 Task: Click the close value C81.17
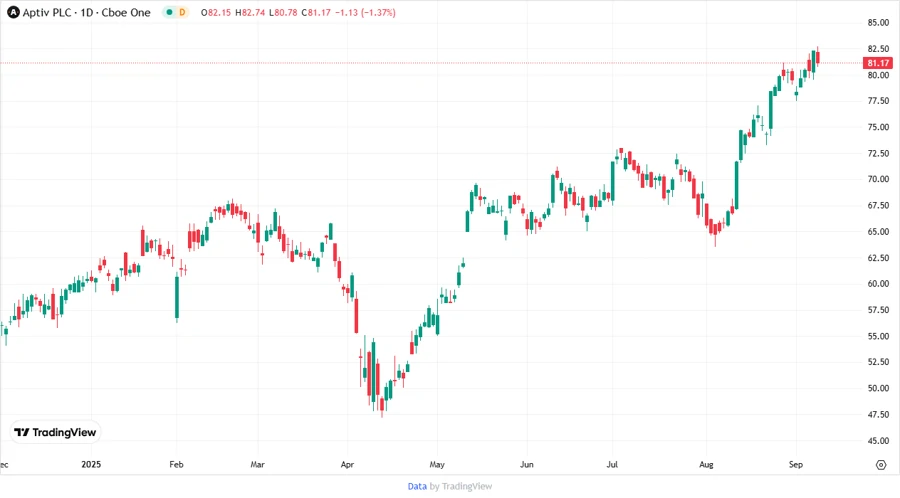[316, 13]
